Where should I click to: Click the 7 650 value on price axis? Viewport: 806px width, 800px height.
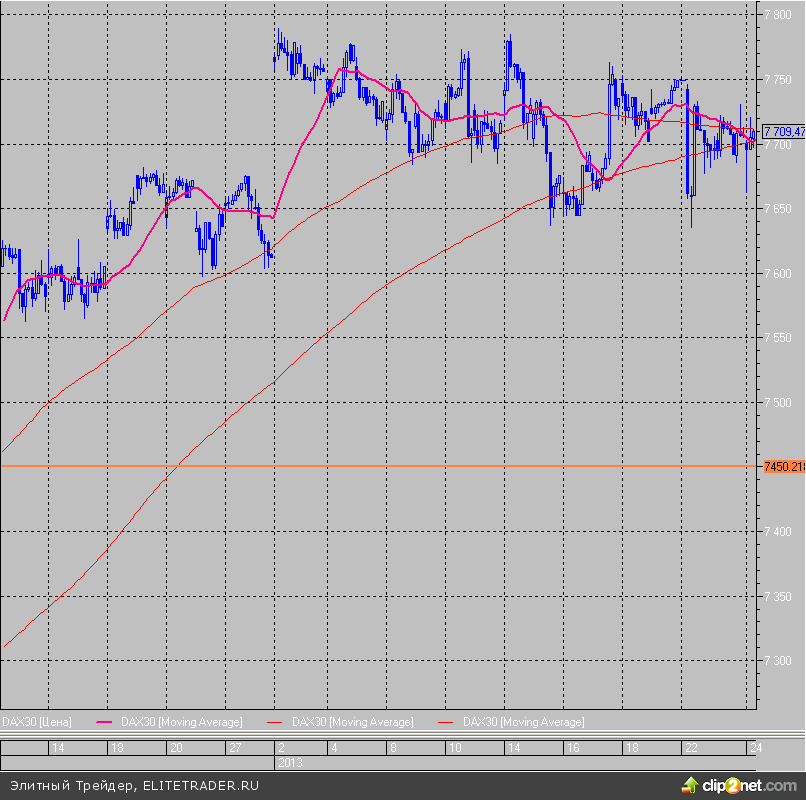[x=778, y=209]
